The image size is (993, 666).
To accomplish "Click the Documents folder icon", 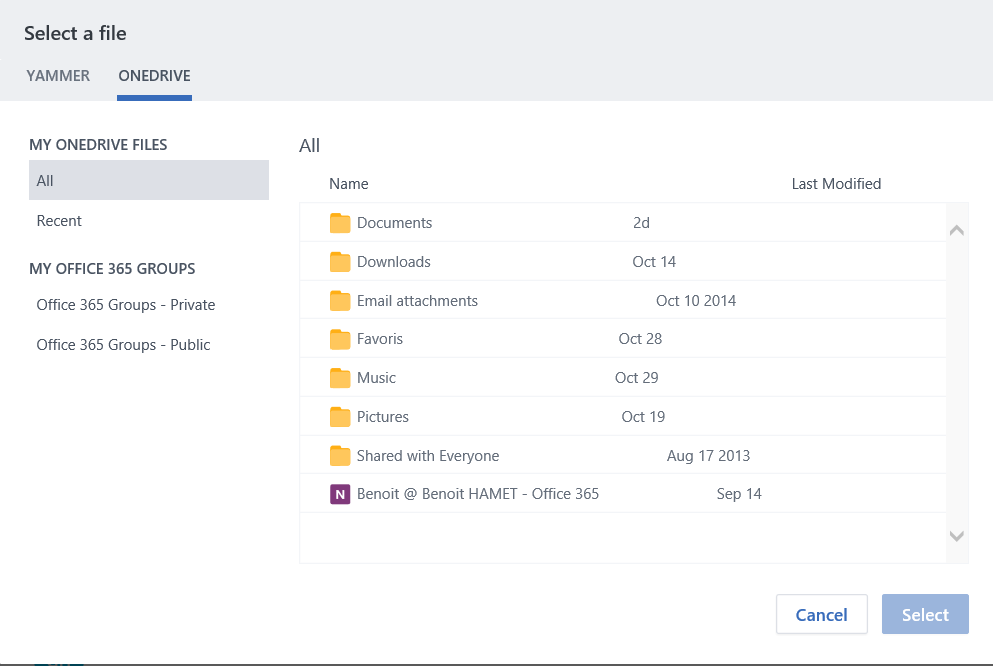I will 340,223.
